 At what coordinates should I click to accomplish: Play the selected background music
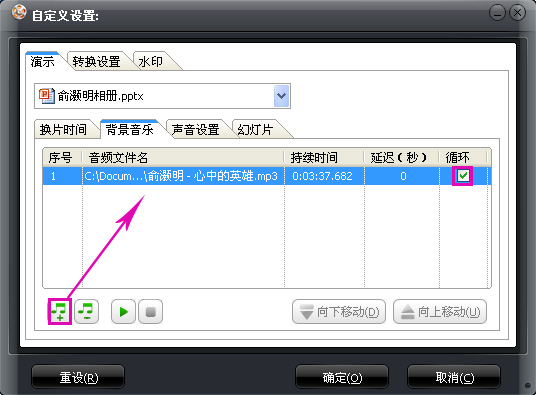pos(123,311)
